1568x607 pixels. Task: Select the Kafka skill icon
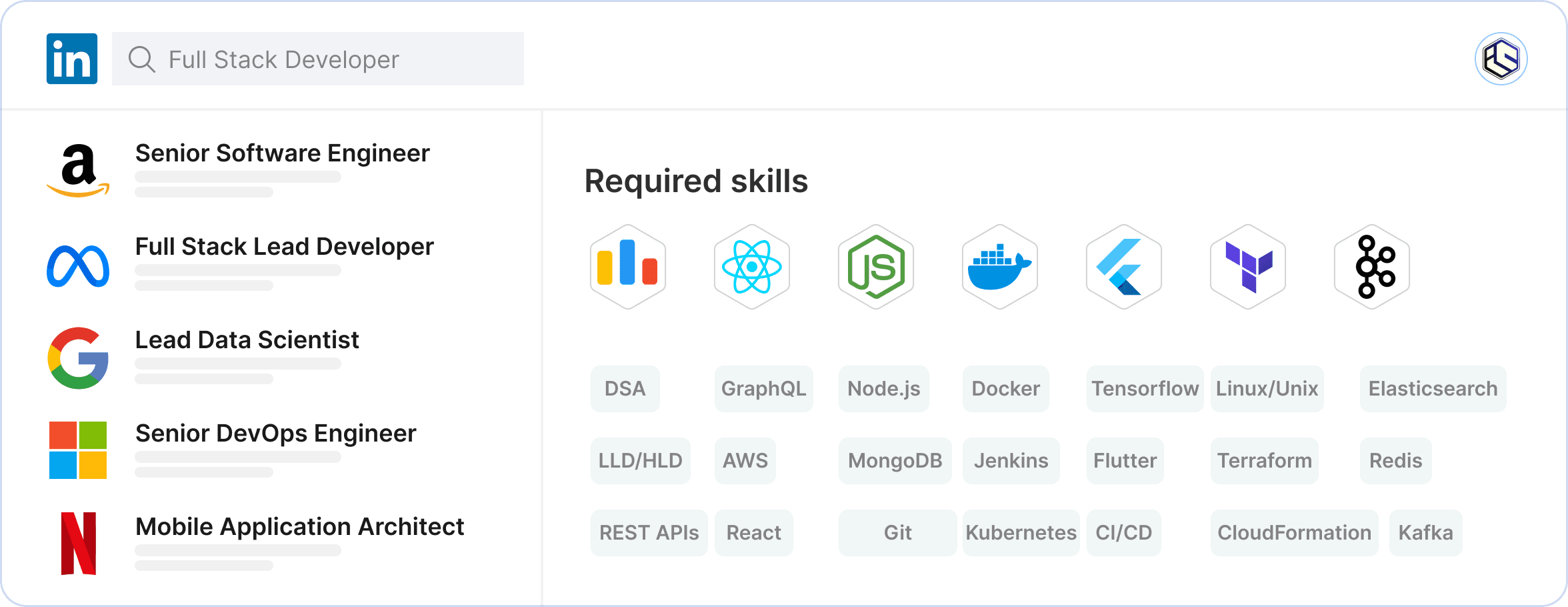(1372, 267)
